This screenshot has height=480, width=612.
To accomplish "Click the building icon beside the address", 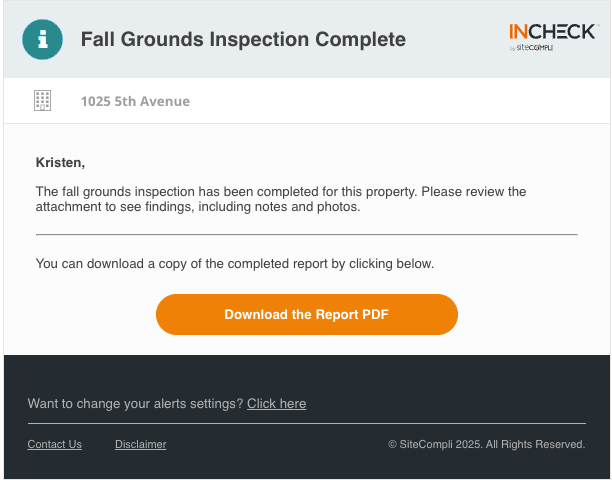I will coord(43,101).
